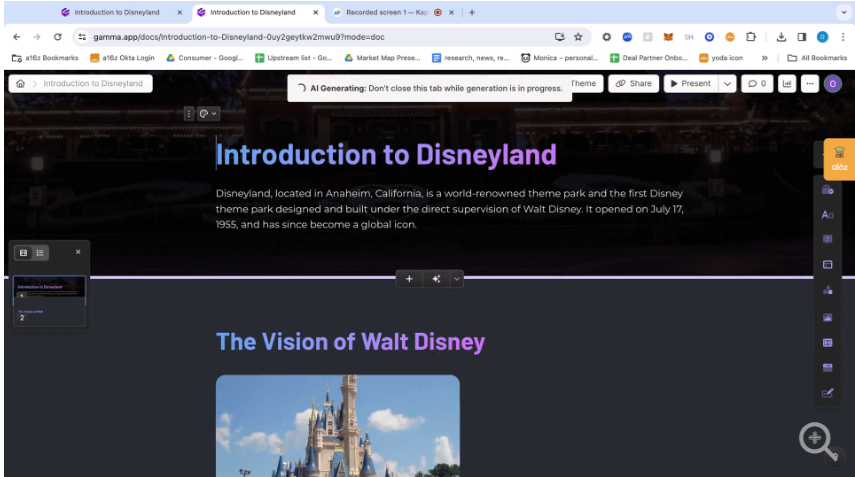
Task: Add a blank card with plus button
Action: tap(409, 279)
